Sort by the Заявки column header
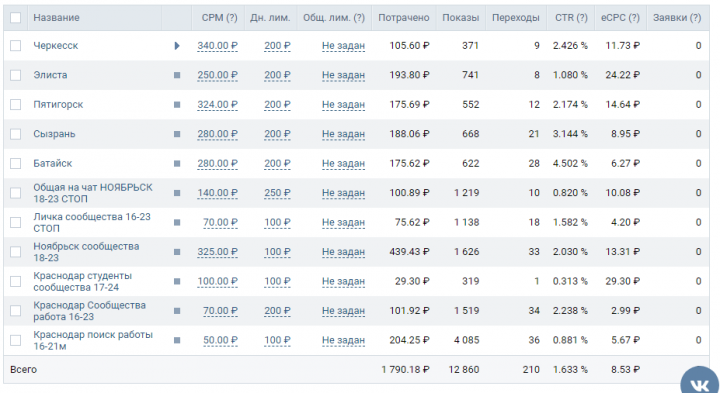This screenshot has width=720, height=393. (x=677, y=17)
